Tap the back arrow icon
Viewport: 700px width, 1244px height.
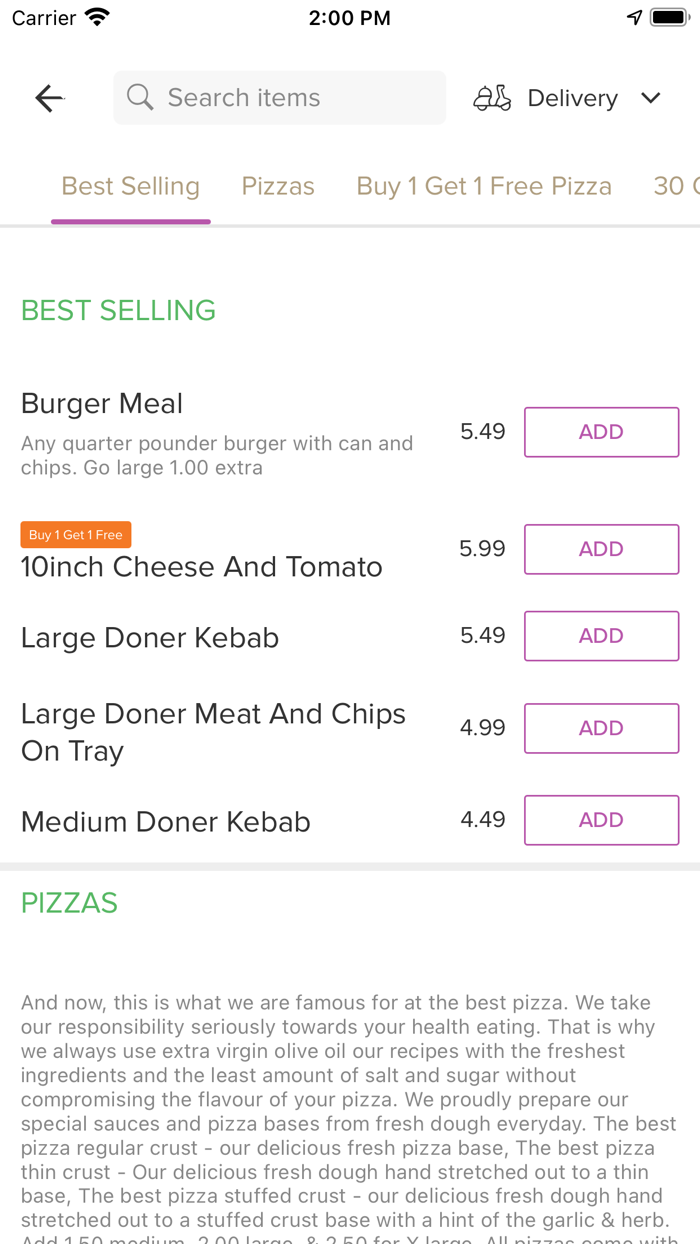[x=48, y=97]
